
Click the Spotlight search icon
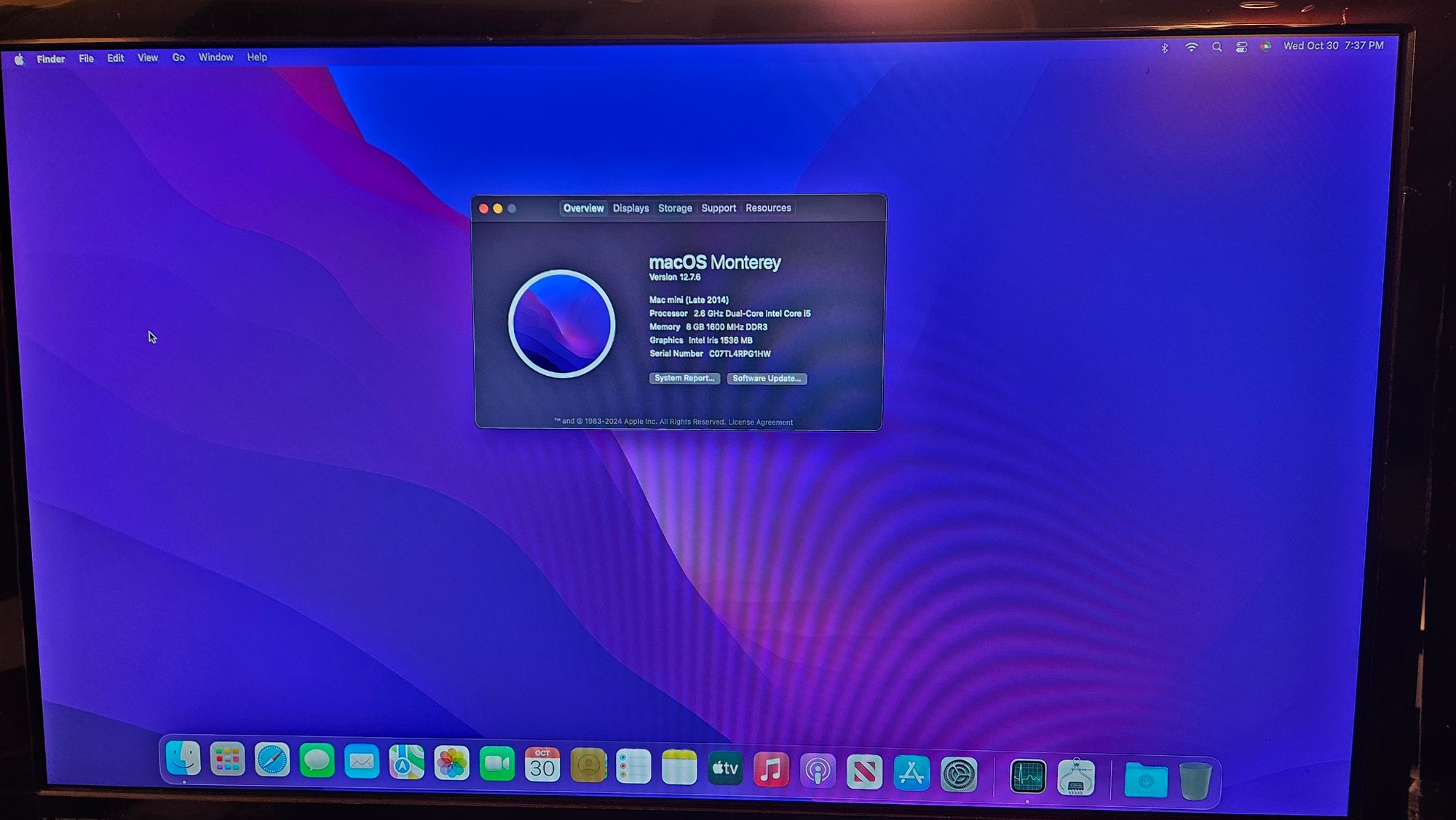tap(1216, 47)
